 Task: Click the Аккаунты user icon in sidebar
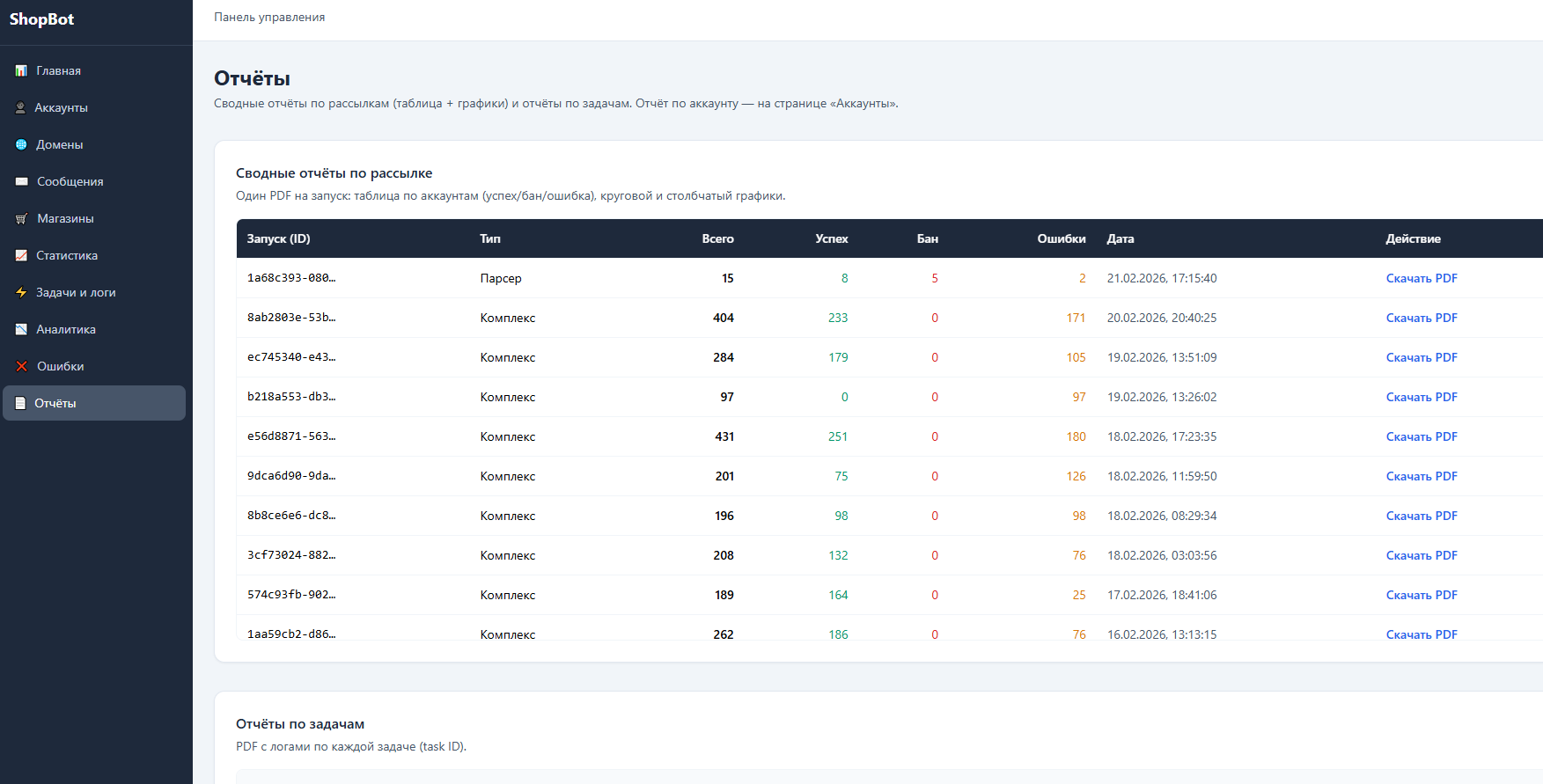click(20, 107)
